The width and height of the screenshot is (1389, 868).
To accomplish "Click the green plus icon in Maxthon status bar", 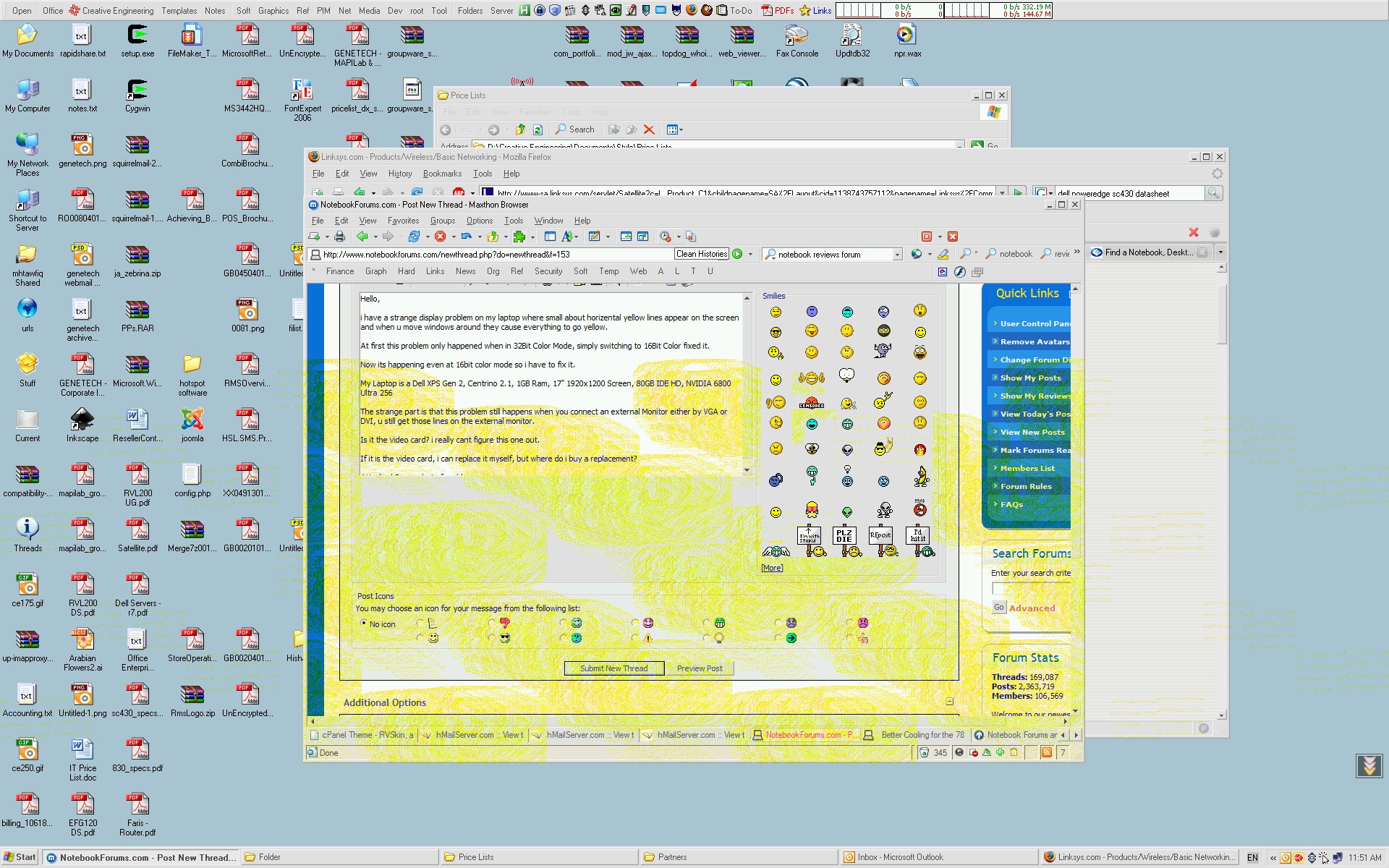I will pos(1000,753).
